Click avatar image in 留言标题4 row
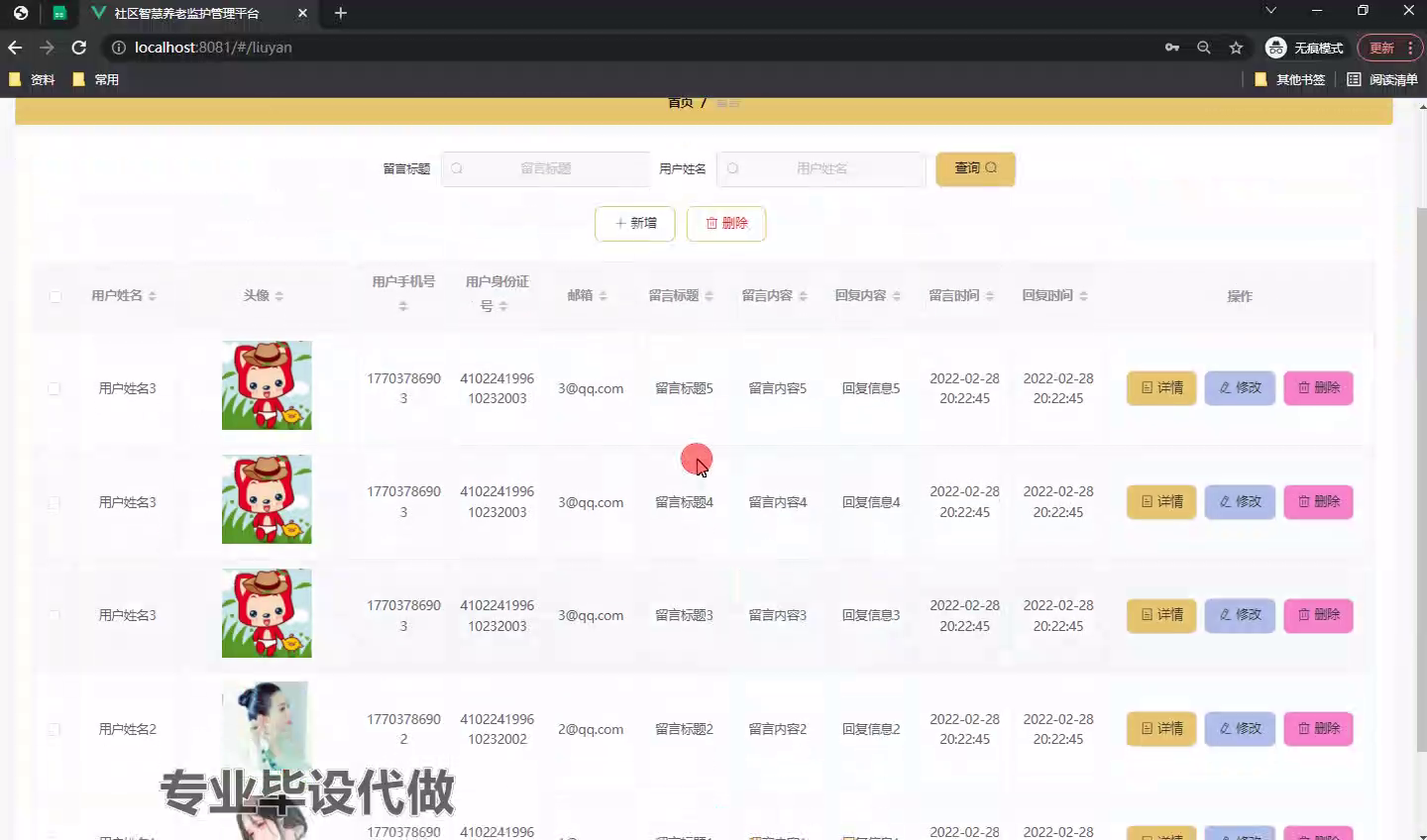This screenshot has height=840, width=1427. pos(267,499)
